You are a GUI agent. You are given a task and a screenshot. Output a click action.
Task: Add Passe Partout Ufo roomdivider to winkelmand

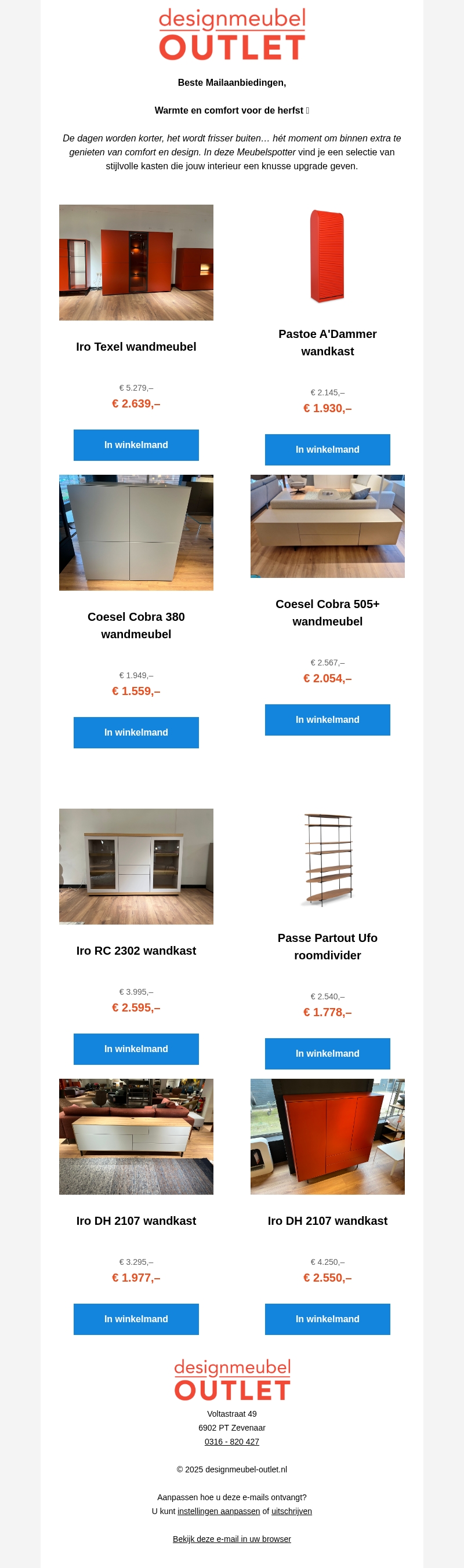pyautogui.click(x=327, y=1054)
